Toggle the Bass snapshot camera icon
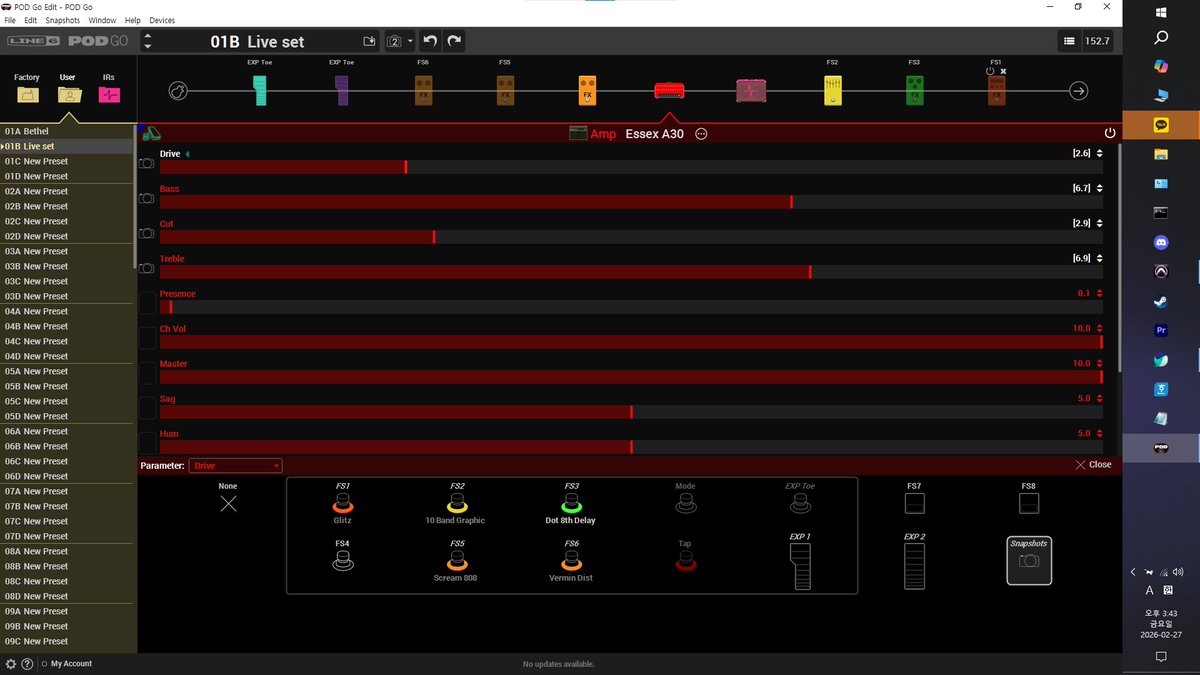Screen dimensions: 1200x675 click(147, 198)
